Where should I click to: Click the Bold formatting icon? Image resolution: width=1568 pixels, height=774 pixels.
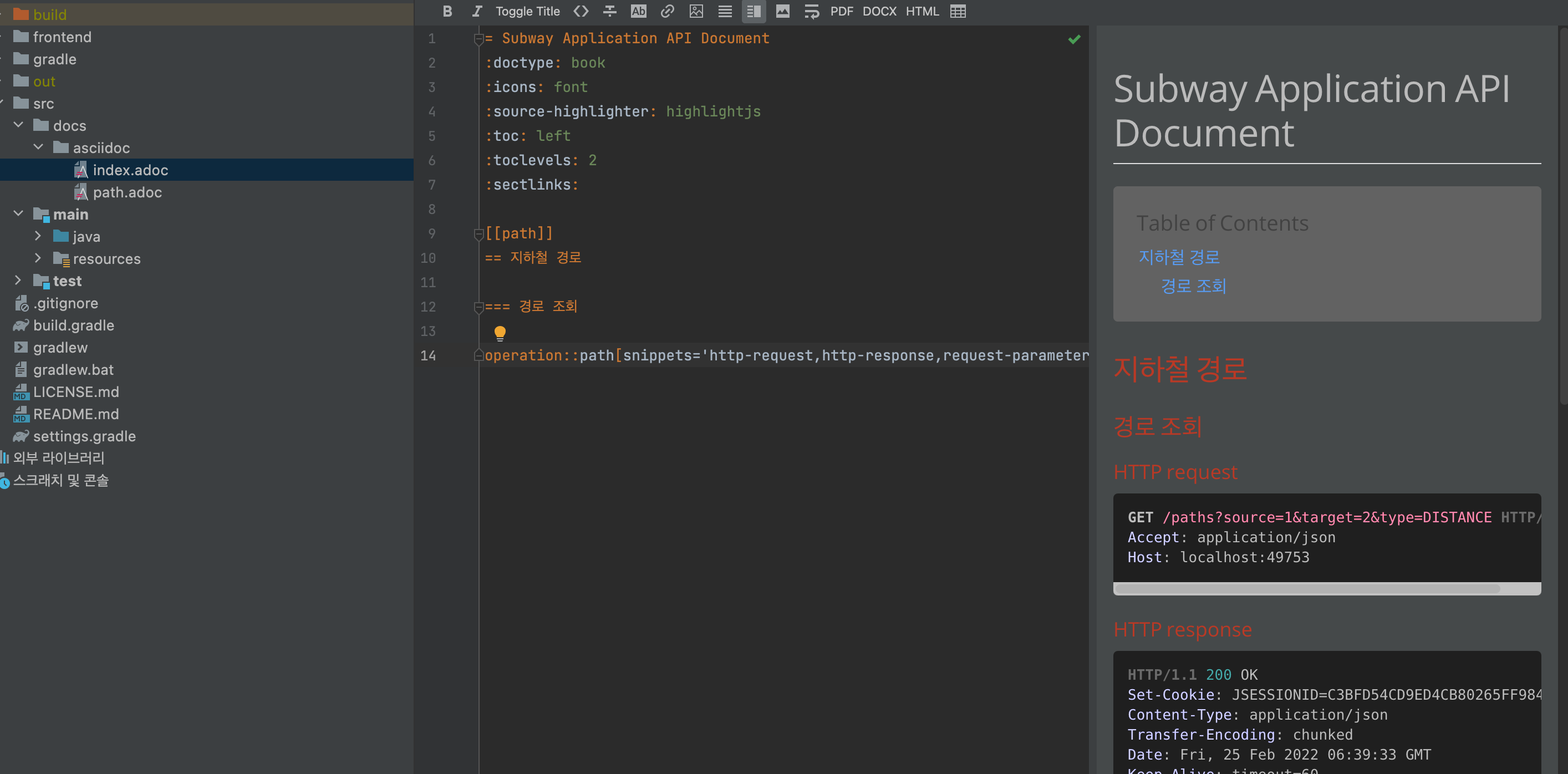click(447, 11)
